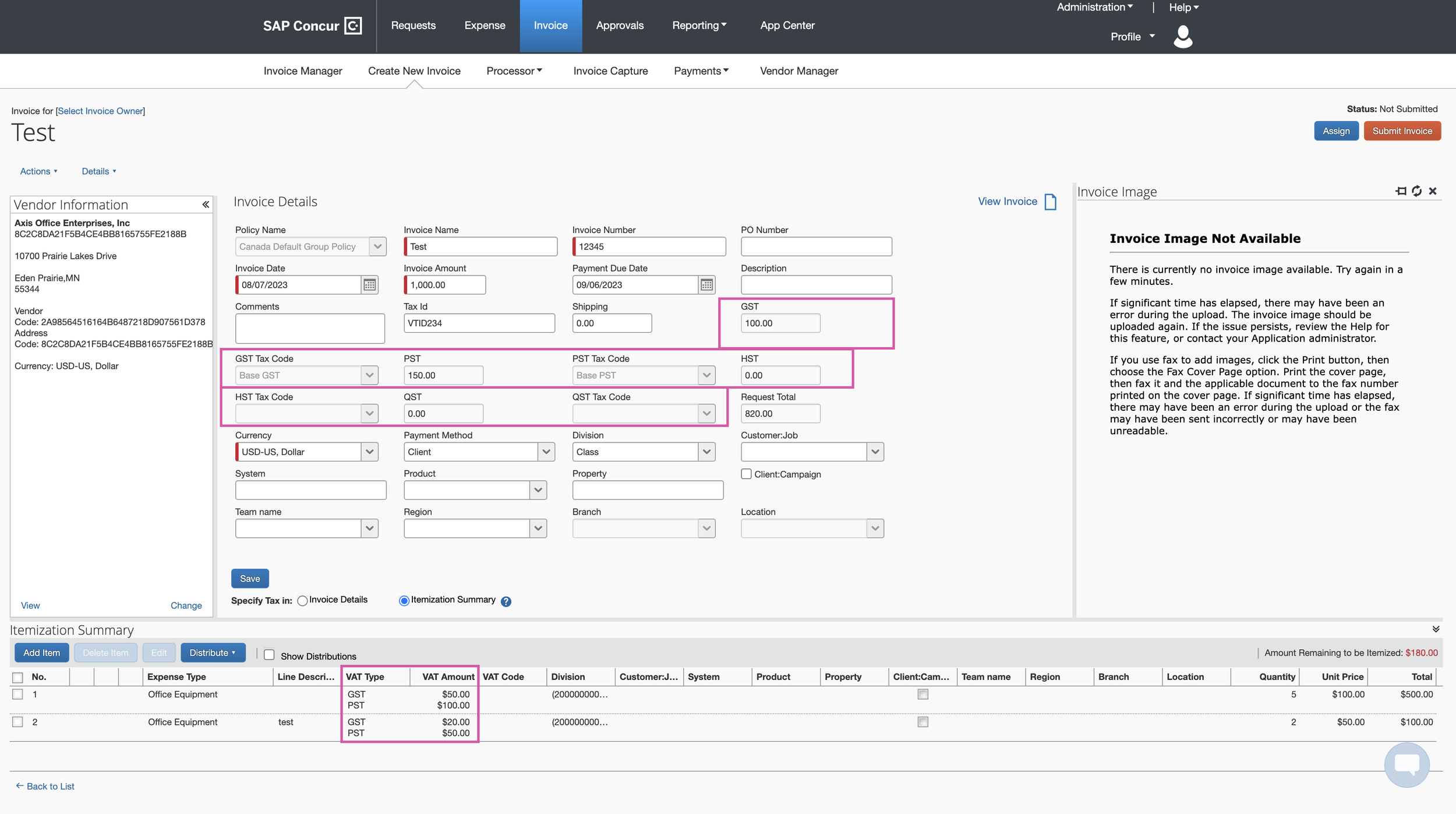Select Itemization Summary radio option
The width and height of the screenshot is (1456, 814).
coord(404,601)
